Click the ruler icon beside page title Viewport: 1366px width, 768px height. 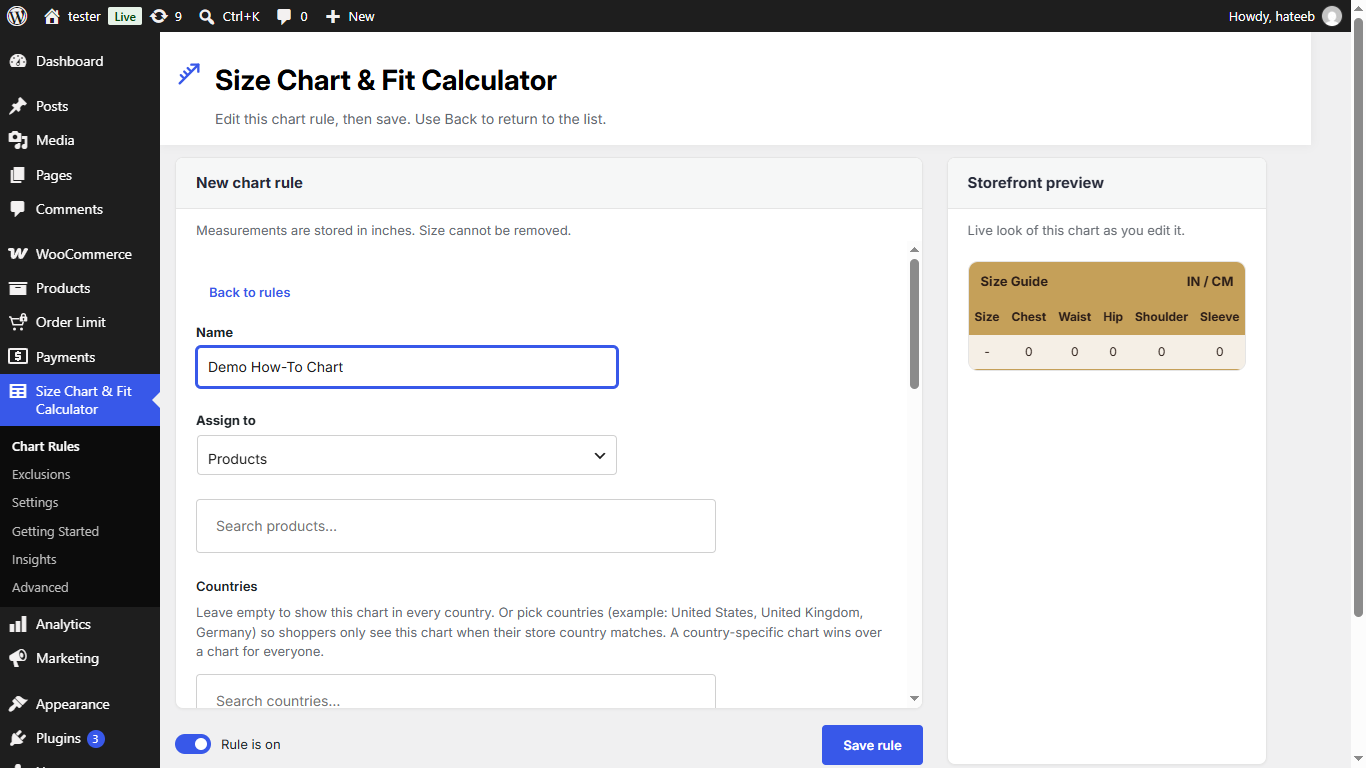[x=189, y=75]
